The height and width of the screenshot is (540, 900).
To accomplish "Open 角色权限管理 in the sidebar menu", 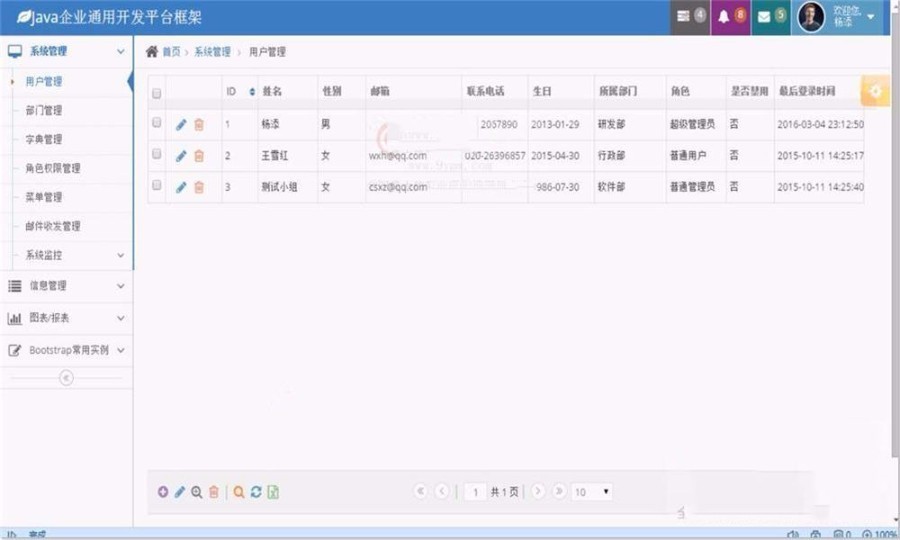I will 53,168.
